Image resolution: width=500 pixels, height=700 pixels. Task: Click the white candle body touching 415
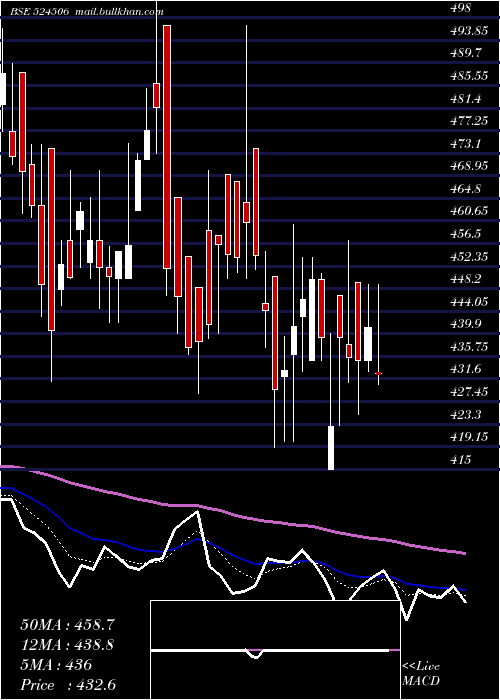click(x=331, y=448)
